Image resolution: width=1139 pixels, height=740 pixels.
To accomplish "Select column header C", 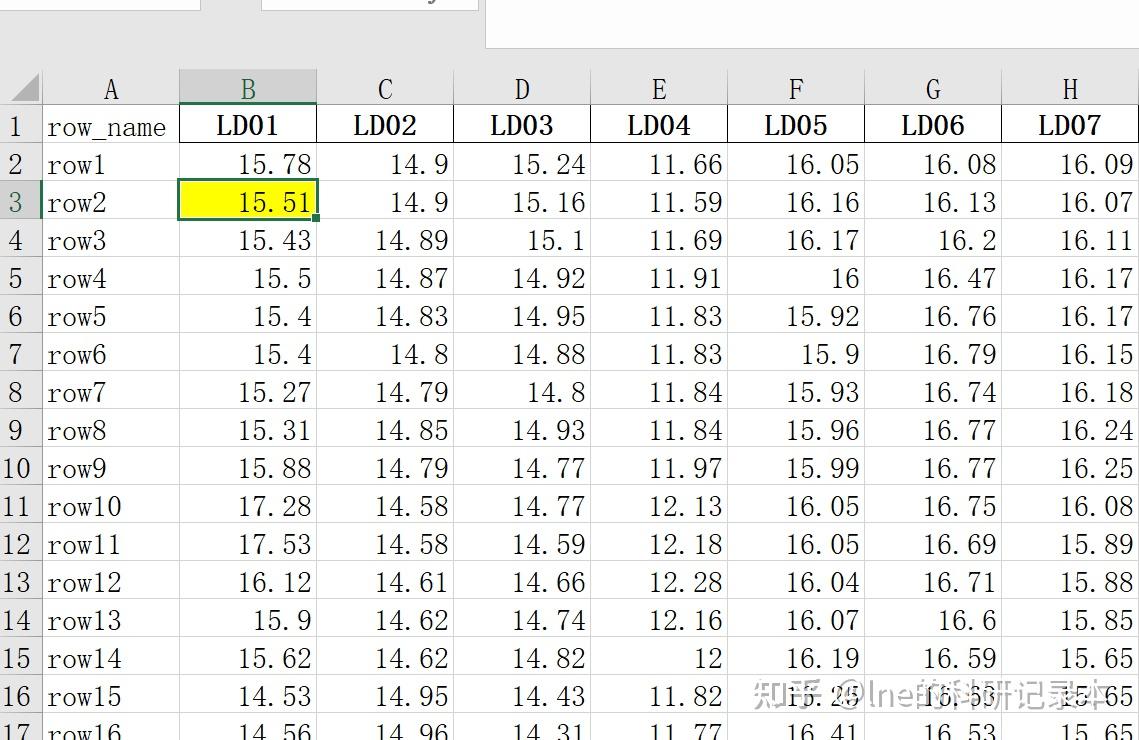I will point(384,88).
